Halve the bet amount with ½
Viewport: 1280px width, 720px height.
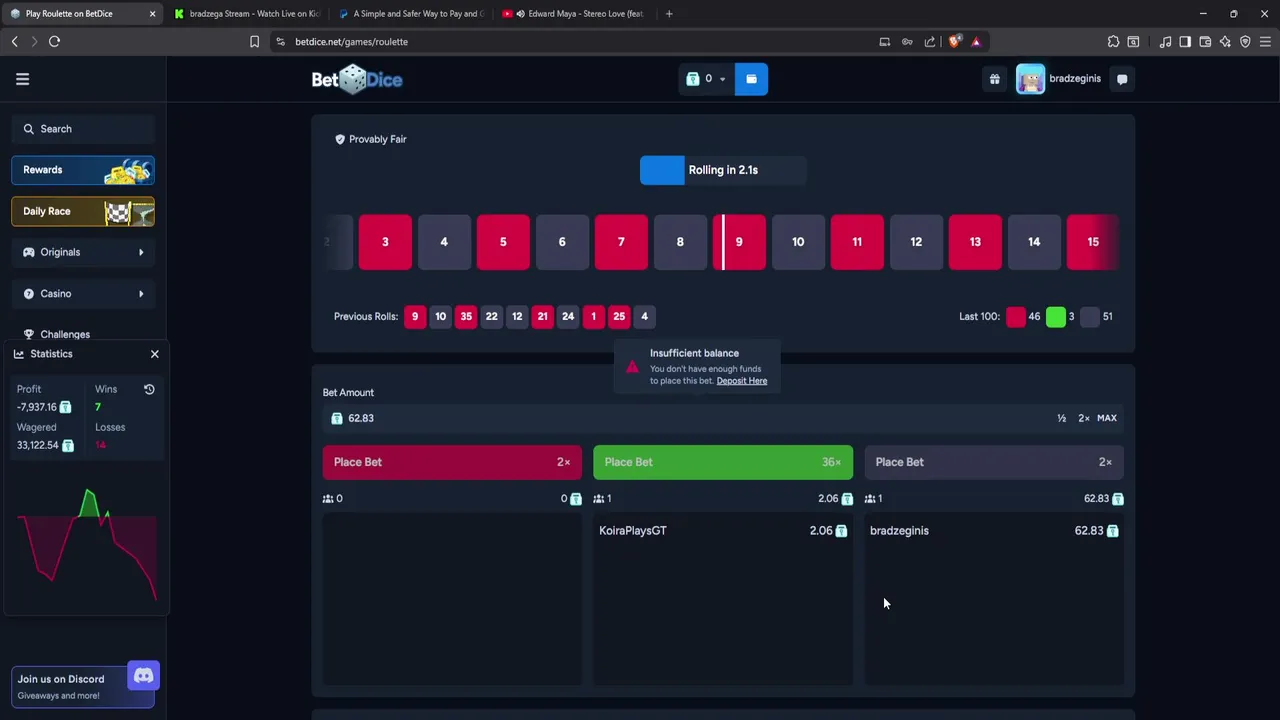tap(1061, 418)
